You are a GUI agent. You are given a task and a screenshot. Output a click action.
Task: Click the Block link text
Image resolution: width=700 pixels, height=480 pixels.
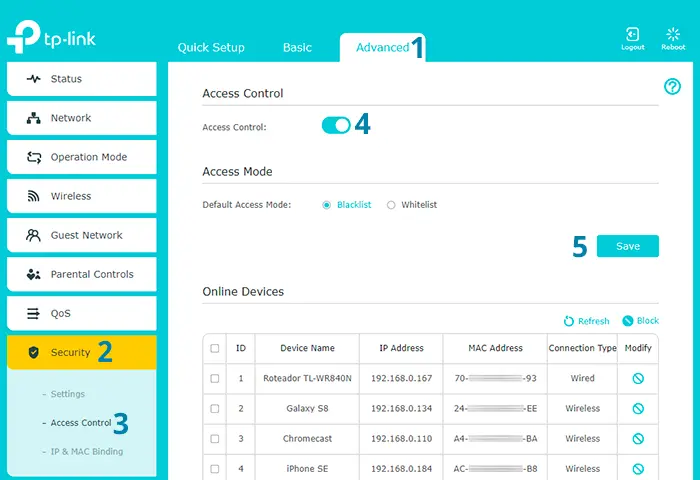pyautogui.click(x=648, y=321)
